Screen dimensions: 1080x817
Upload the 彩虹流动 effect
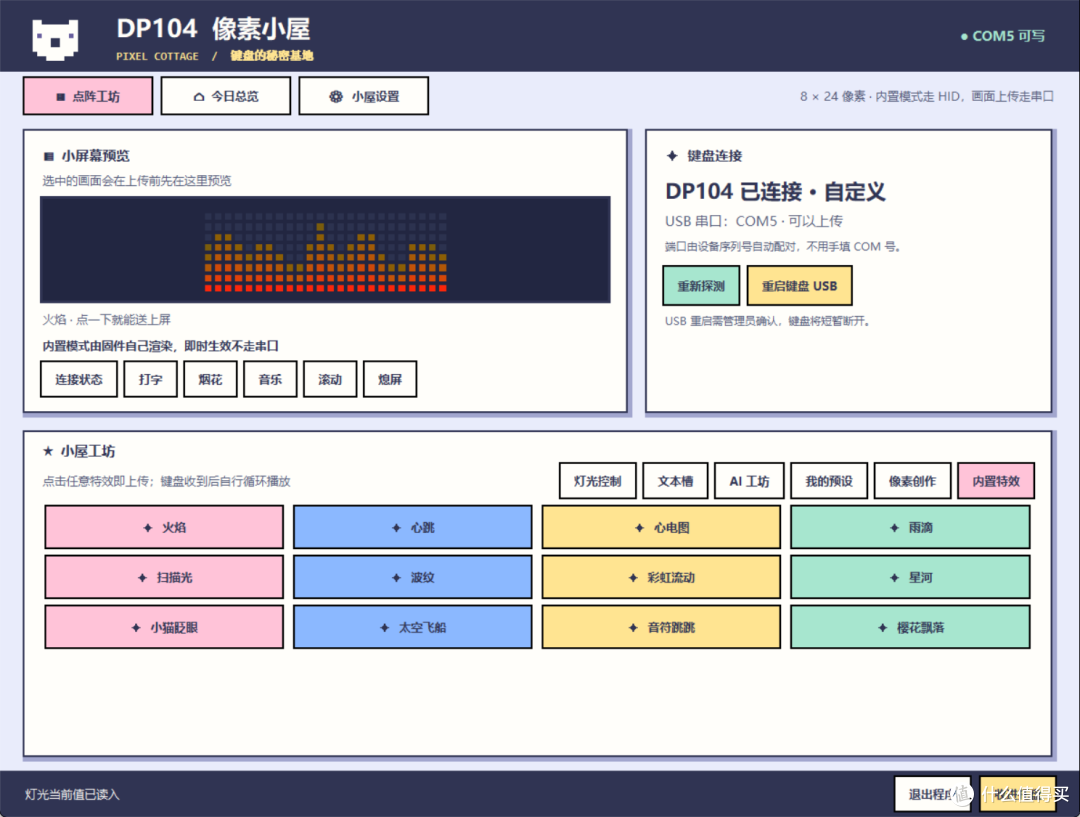(661, 577)
